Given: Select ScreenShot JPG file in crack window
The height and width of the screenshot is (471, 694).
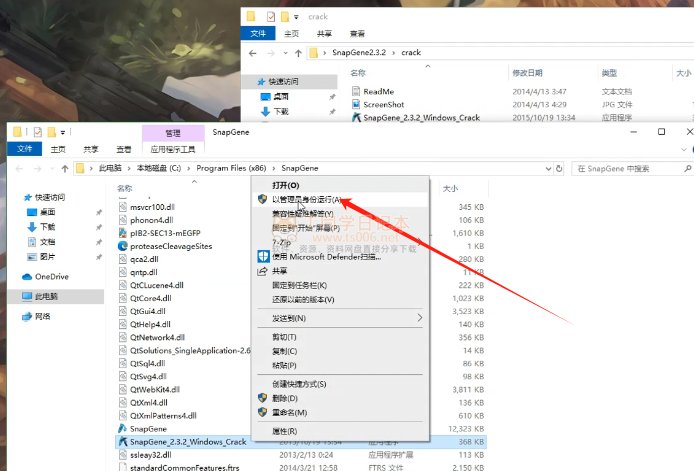Looking at the screenshot, I should point(383,104).
